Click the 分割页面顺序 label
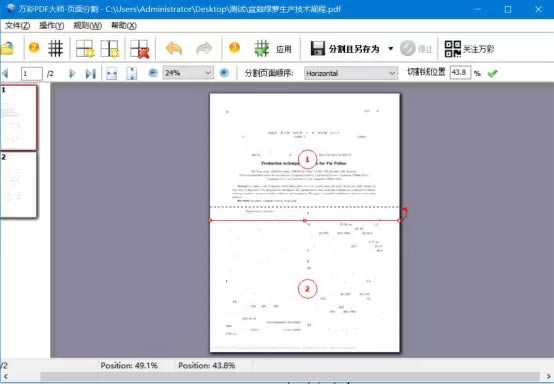The image size is (554, 384). point(269,73)
